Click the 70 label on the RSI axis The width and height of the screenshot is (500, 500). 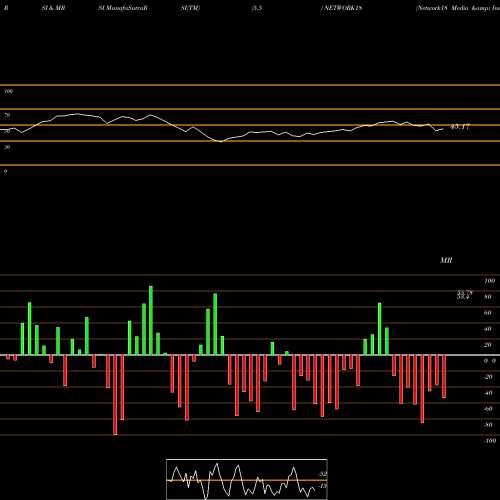point(7,115)
